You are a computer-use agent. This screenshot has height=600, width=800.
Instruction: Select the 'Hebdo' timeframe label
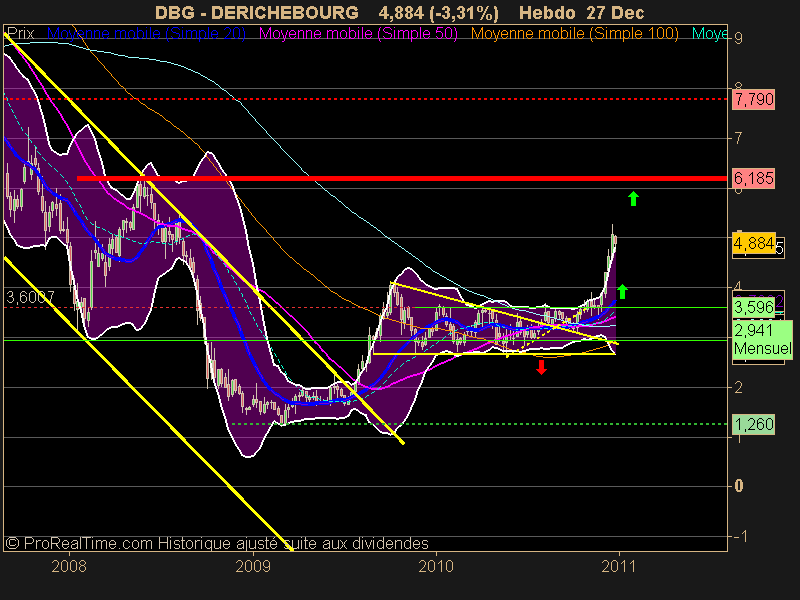548,12
